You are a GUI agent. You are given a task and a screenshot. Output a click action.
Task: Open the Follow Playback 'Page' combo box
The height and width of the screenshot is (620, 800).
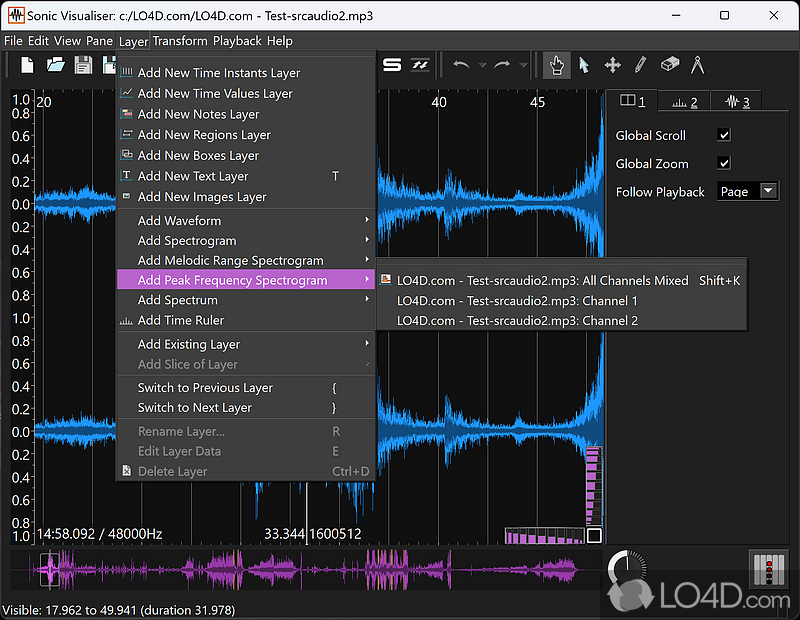pos(747,191)
